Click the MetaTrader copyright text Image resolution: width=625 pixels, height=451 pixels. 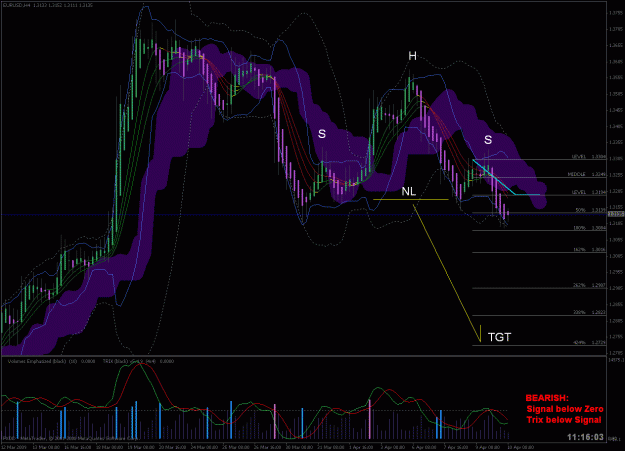pyautogui.click(x=70, y=438)
